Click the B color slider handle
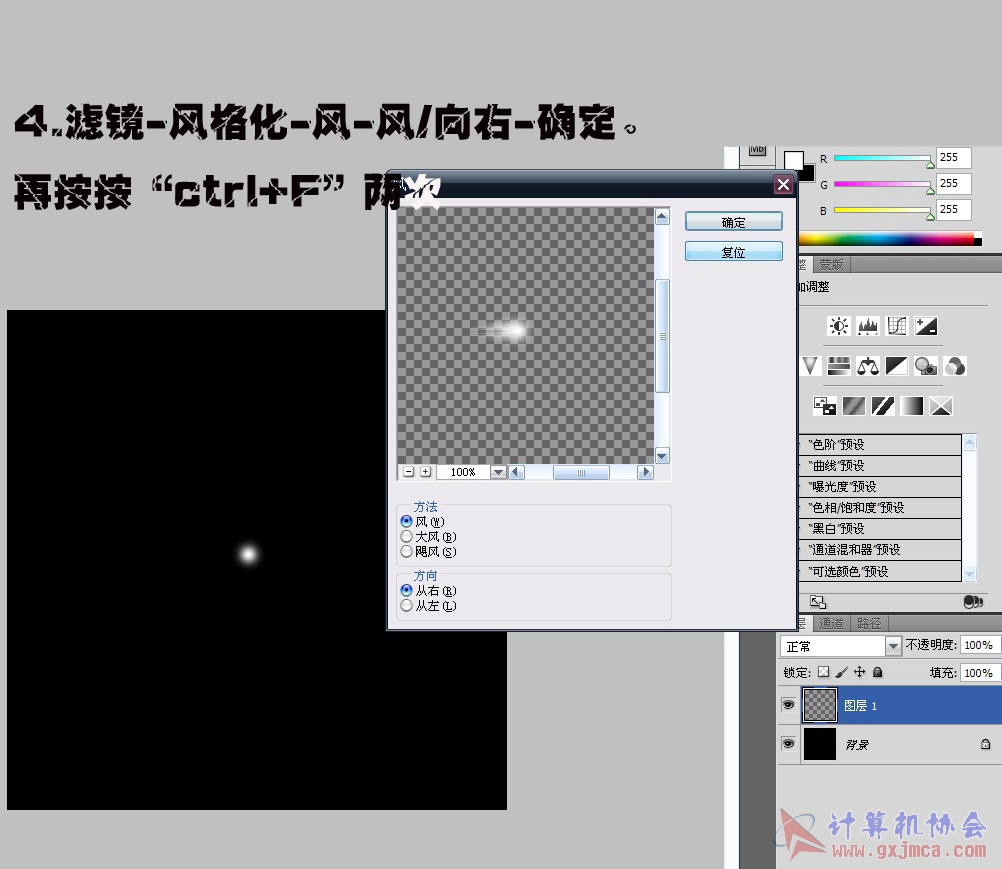 (x=930, y=217)
